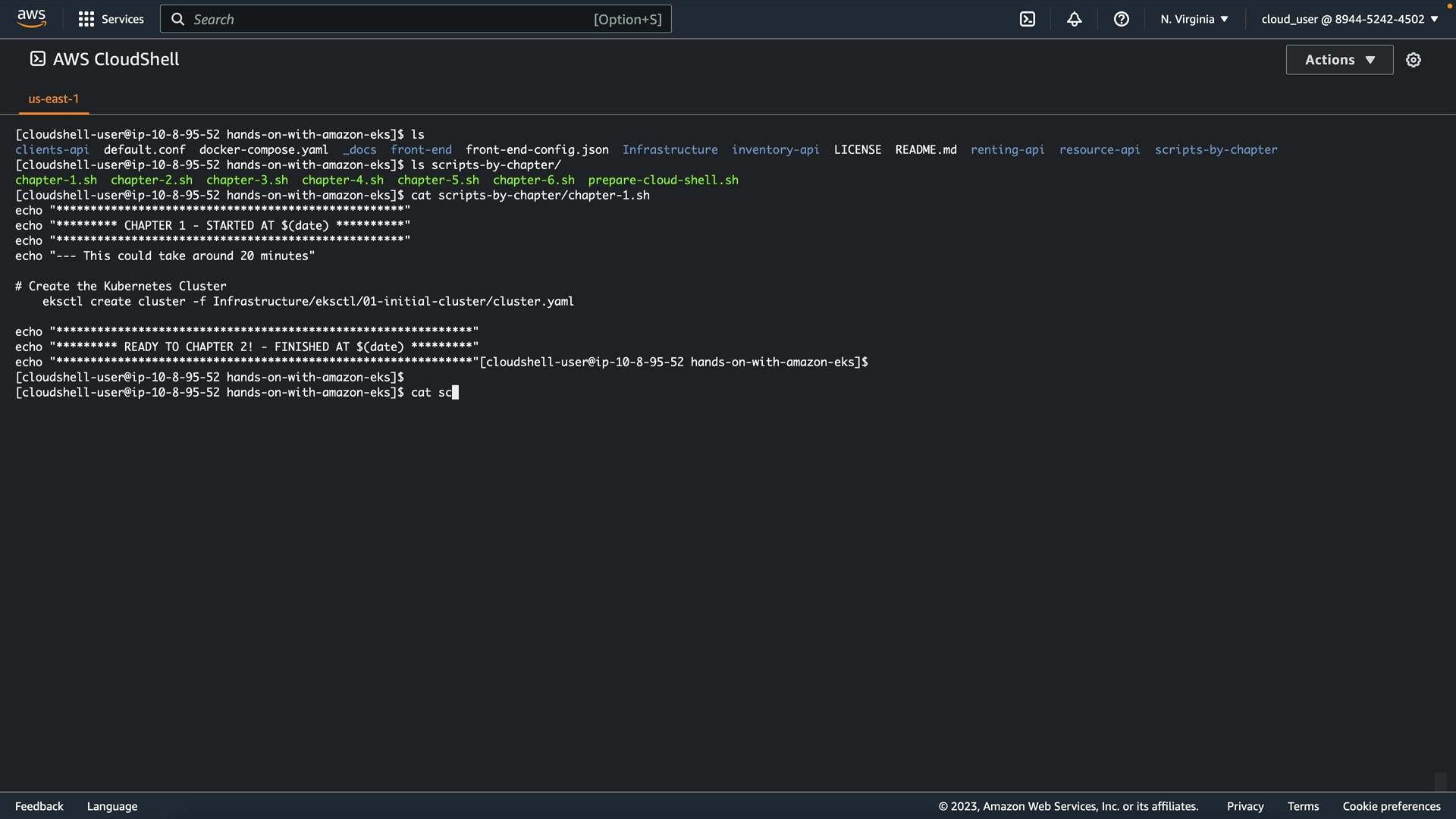Open the Language selector in footer
1456x819 pixels.
[112, 806]
